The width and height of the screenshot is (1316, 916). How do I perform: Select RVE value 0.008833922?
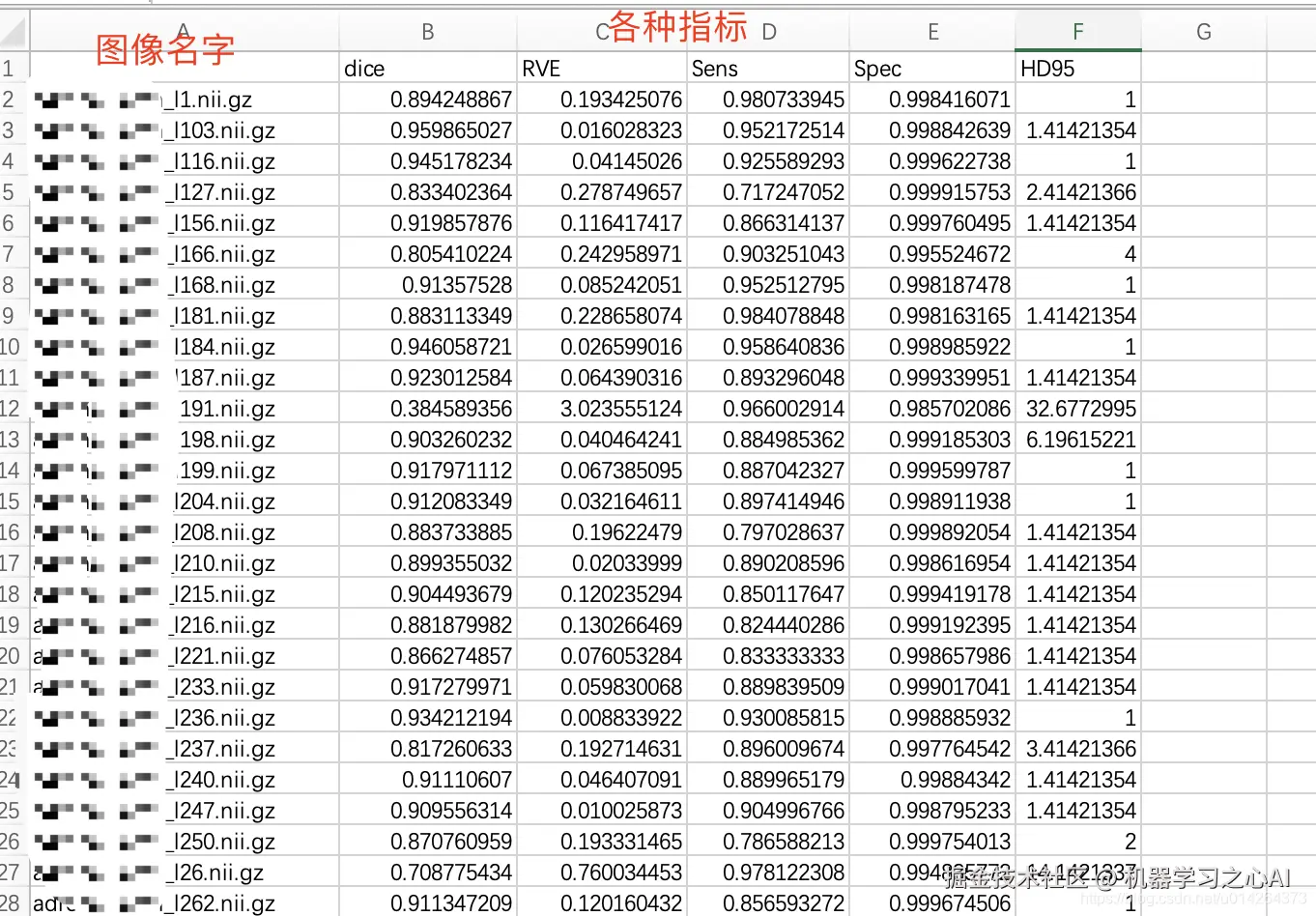coord(602,718)
